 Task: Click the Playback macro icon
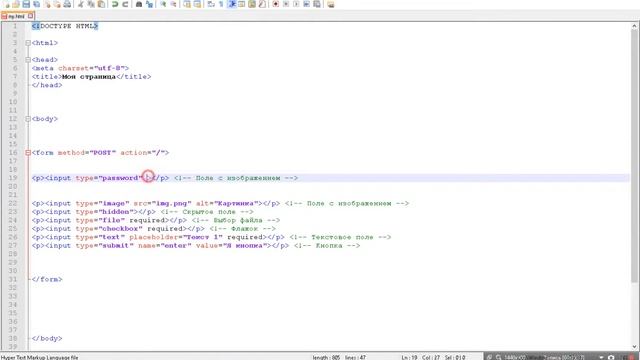pyautogui.click(x=296, y=4)
